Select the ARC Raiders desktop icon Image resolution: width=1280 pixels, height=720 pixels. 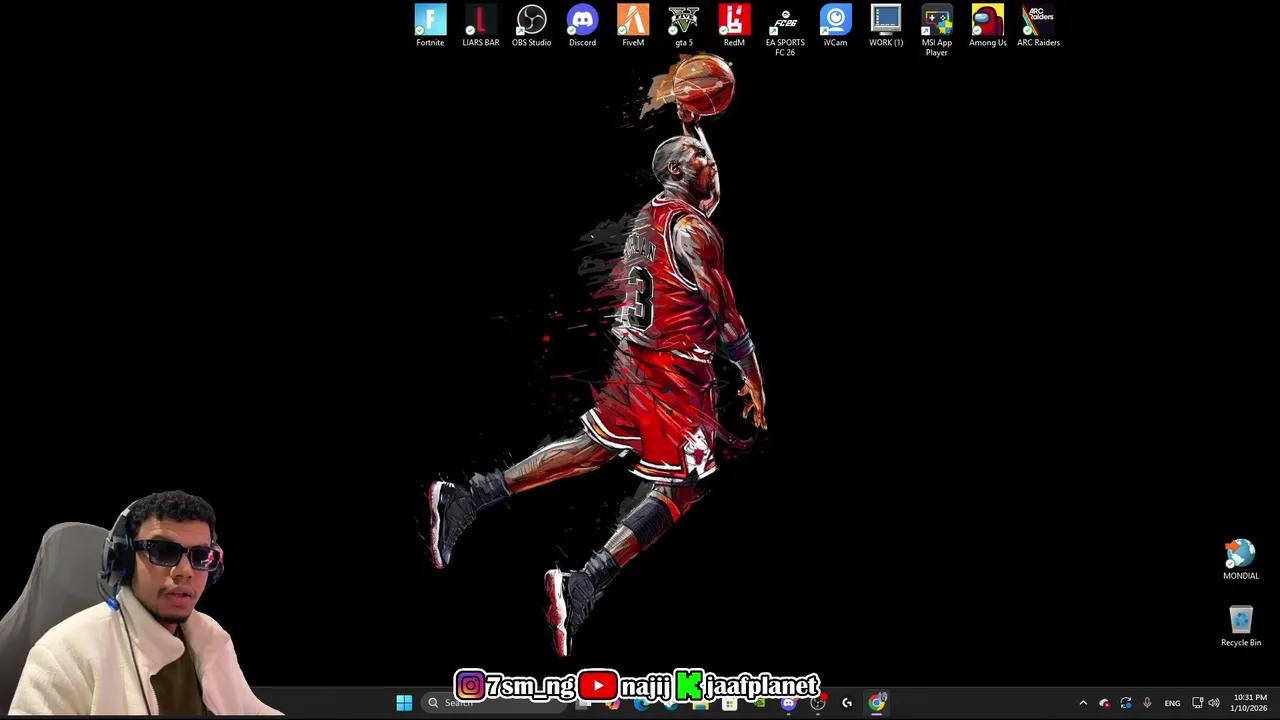point(1038,26)
